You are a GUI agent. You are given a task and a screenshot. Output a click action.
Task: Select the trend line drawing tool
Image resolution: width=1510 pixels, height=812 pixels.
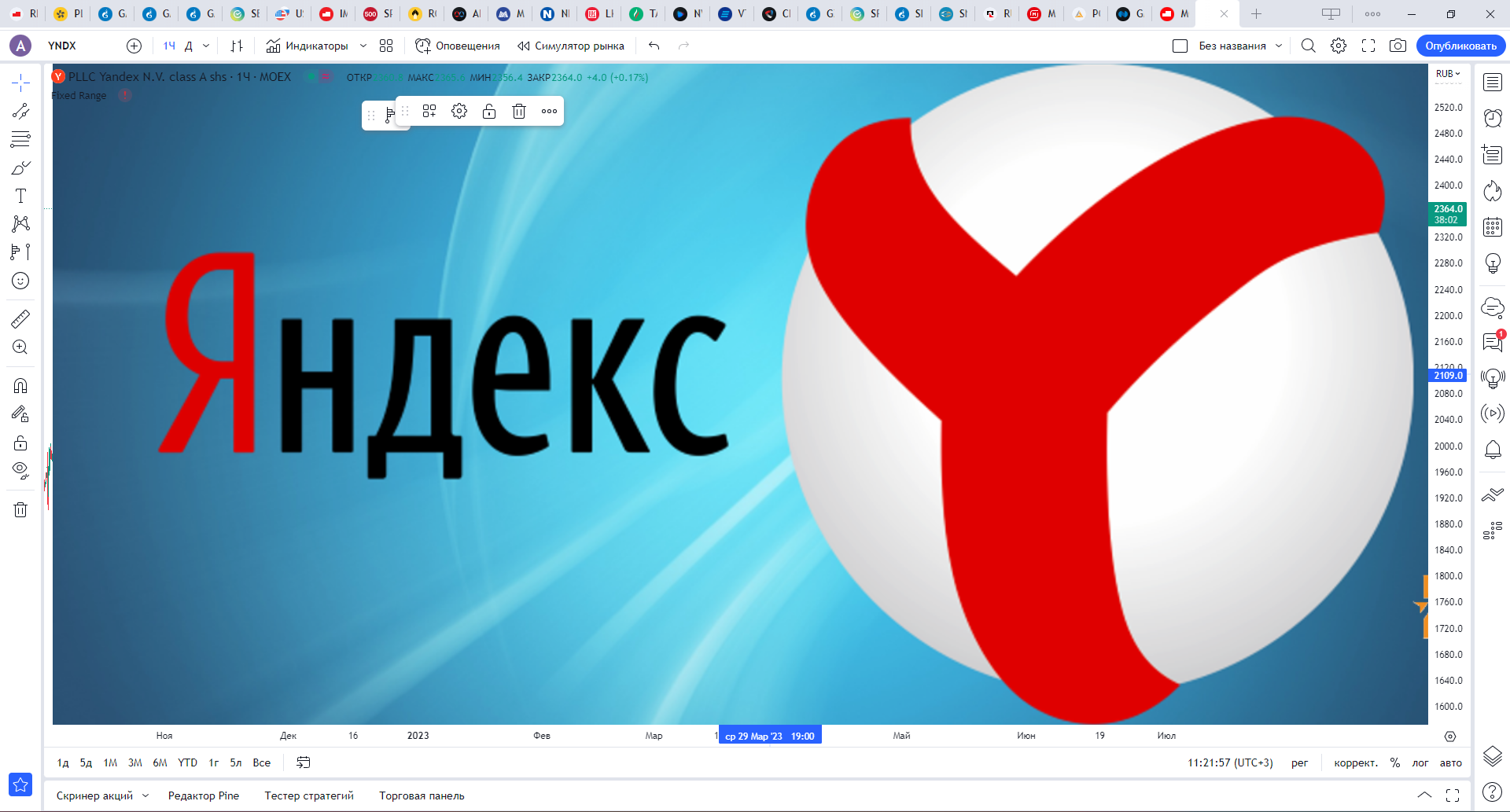(20, 111)
